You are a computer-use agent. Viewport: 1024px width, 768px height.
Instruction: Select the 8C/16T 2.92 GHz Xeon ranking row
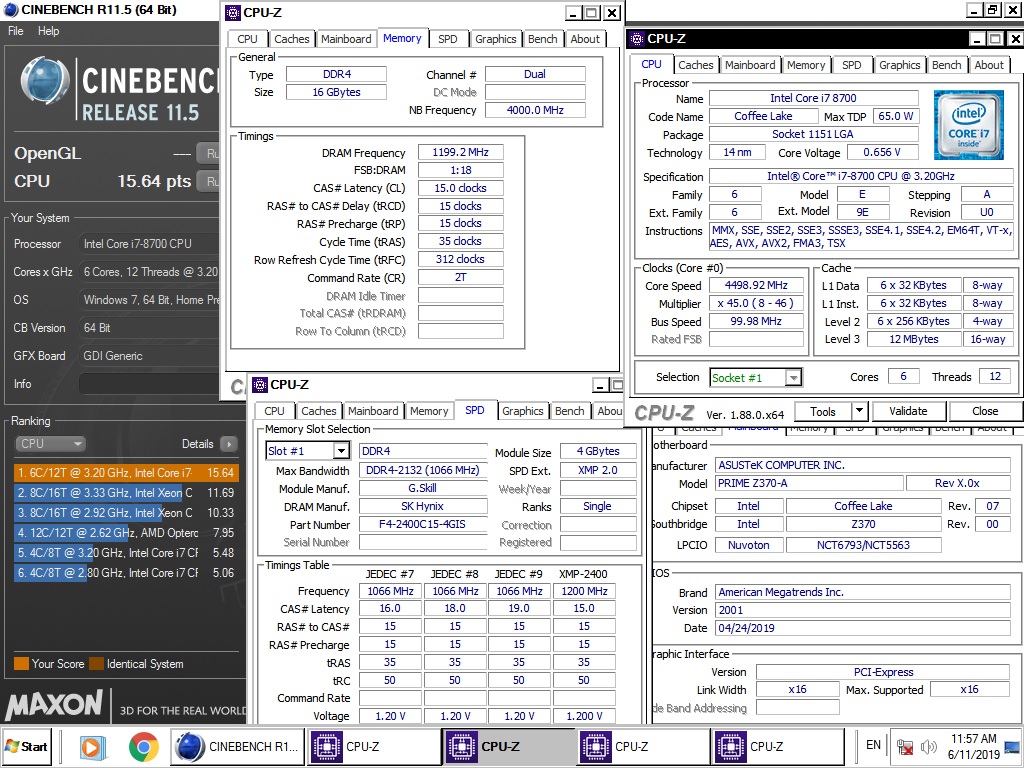tap(125, 513)
